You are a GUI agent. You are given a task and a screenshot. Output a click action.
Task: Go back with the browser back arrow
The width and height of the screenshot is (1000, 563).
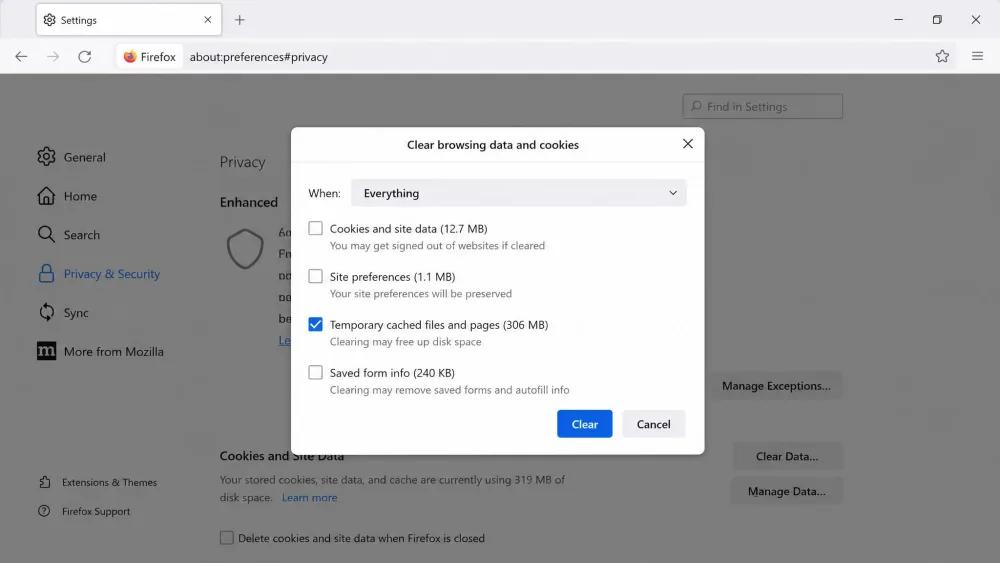[21, 57]
